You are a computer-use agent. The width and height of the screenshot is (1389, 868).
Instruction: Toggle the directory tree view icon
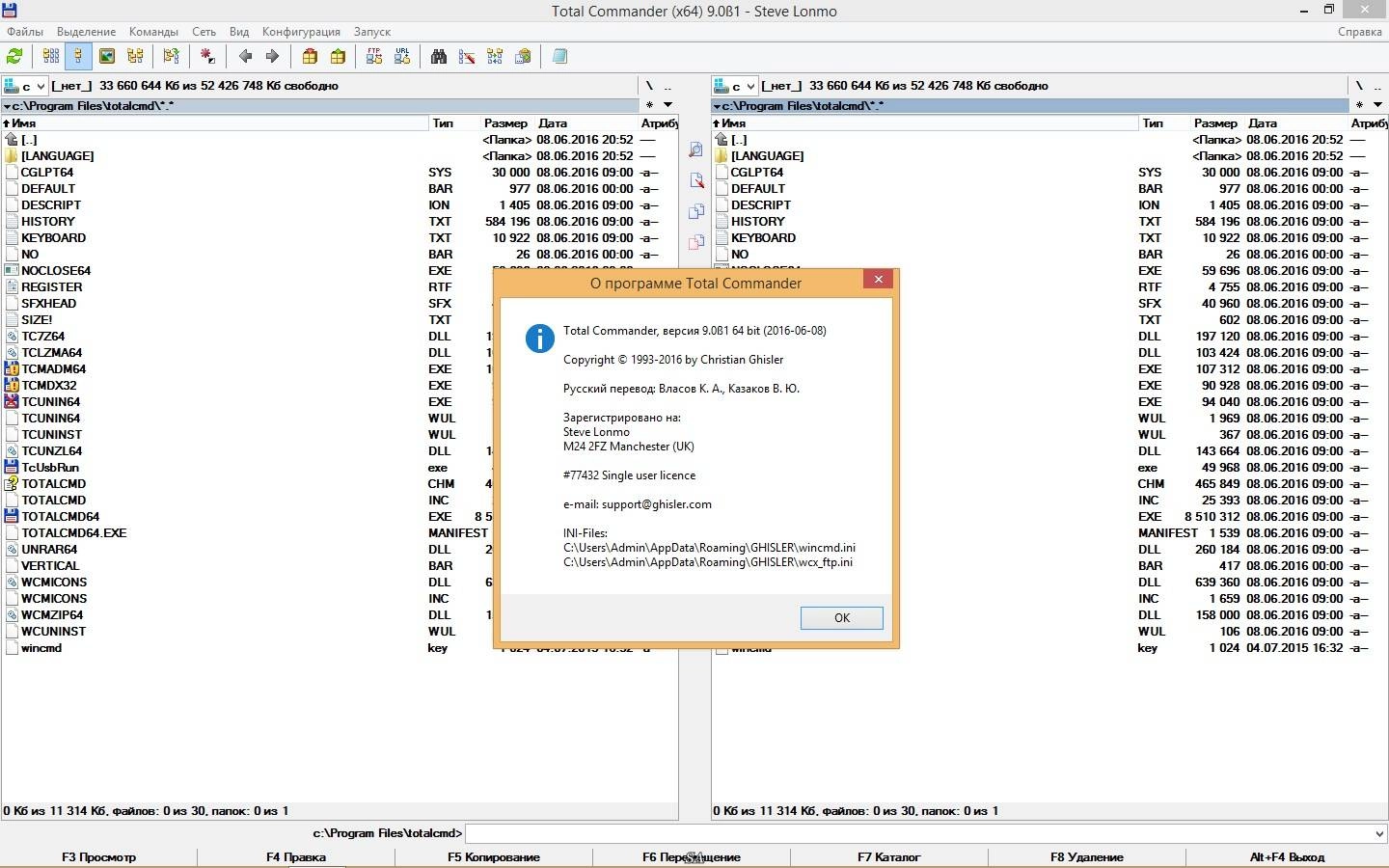(135, 56)
